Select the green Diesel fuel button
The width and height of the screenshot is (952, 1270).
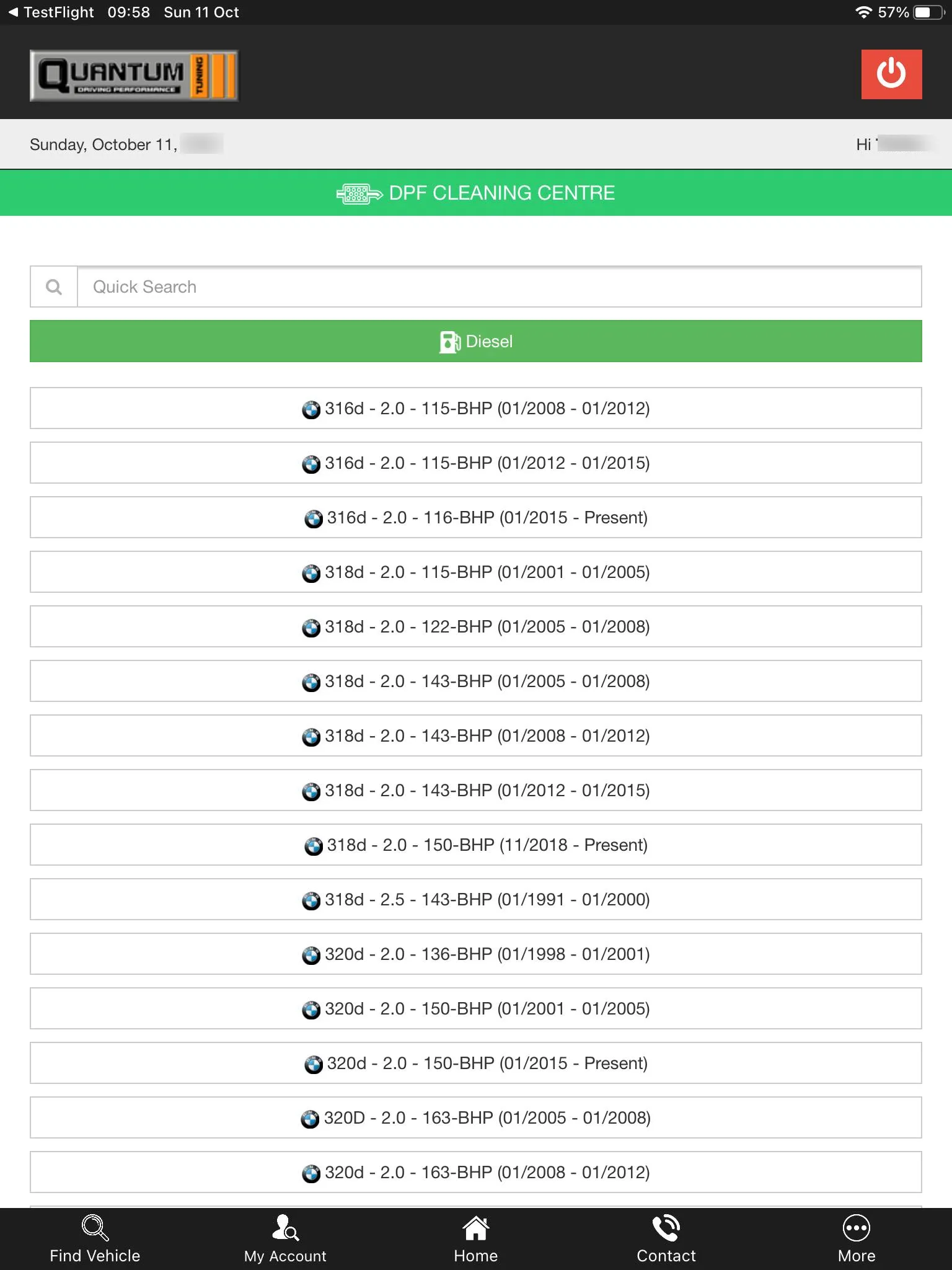point(476,341)
